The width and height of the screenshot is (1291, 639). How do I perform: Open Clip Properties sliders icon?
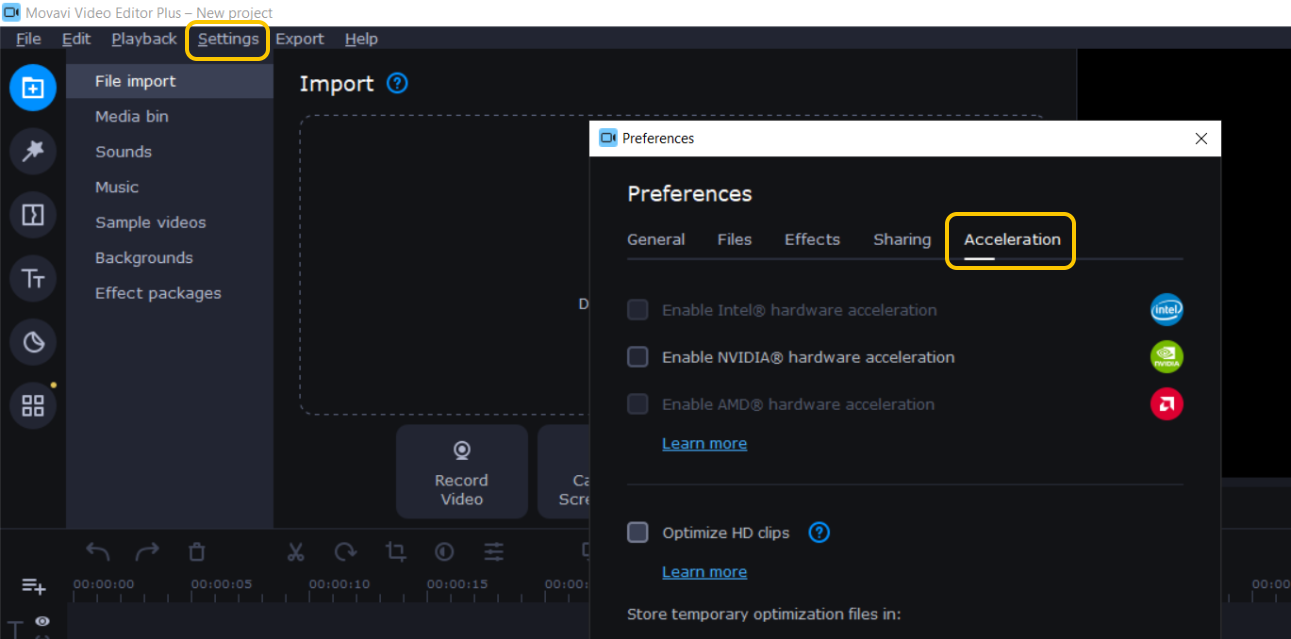click(x=493, y=551)
